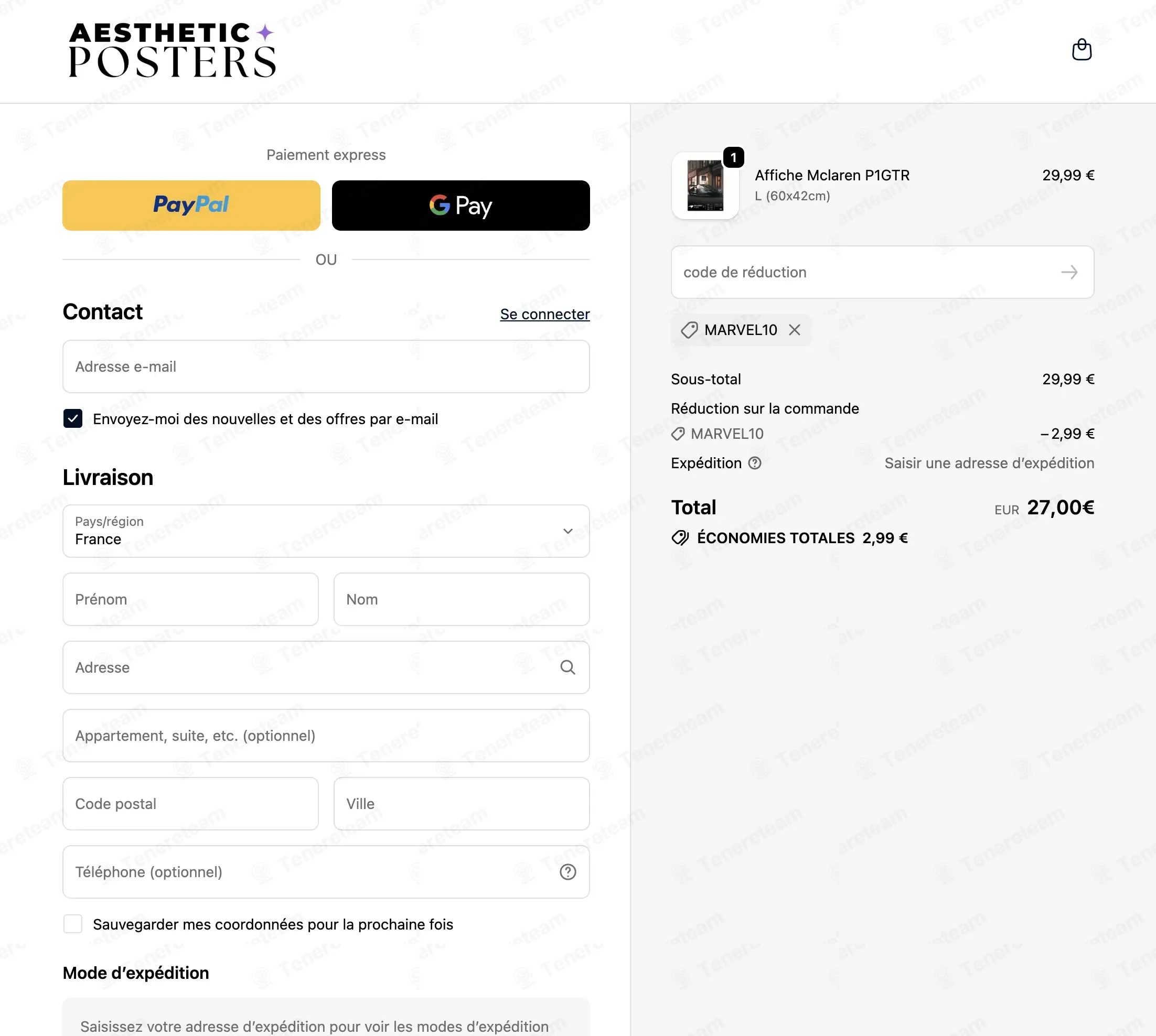The image size is (1156, 1036).
Task: Focus the Code postal input
Action: pyautogui.click(x=190, y=804)
